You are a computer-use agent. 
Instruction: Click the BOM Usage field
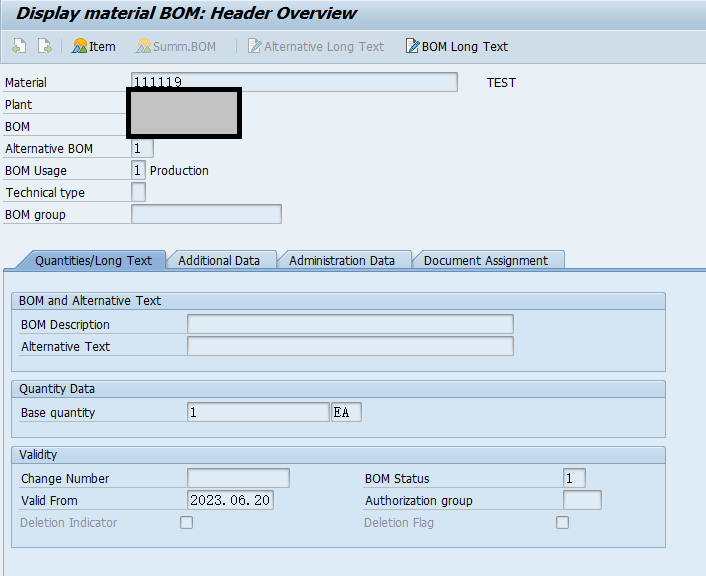[138, 170]
